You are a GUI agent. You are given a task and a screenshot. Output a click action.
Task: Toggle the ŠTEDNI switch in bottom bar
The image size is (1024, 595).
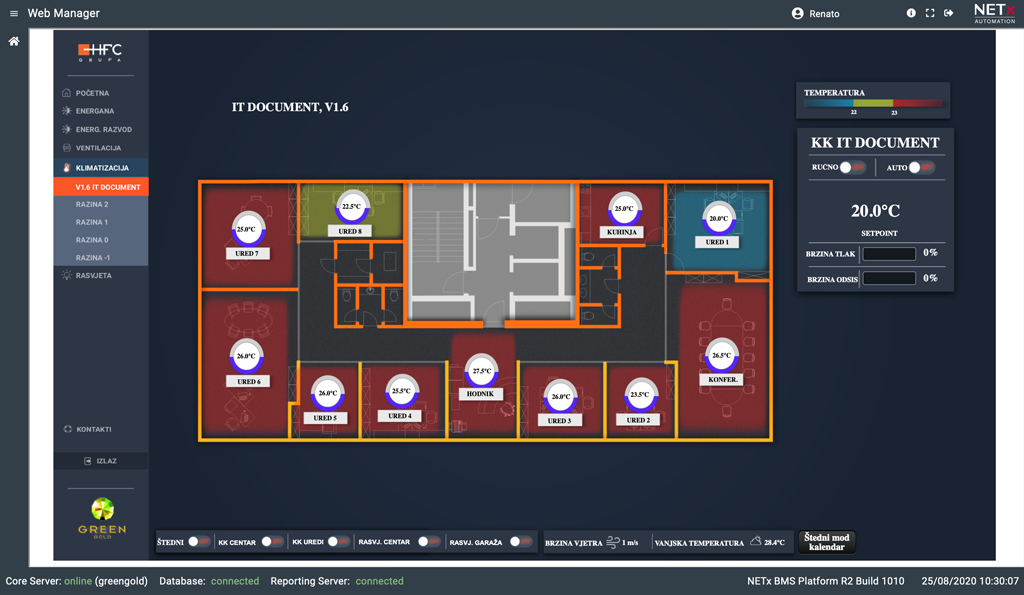coord(199,542)
